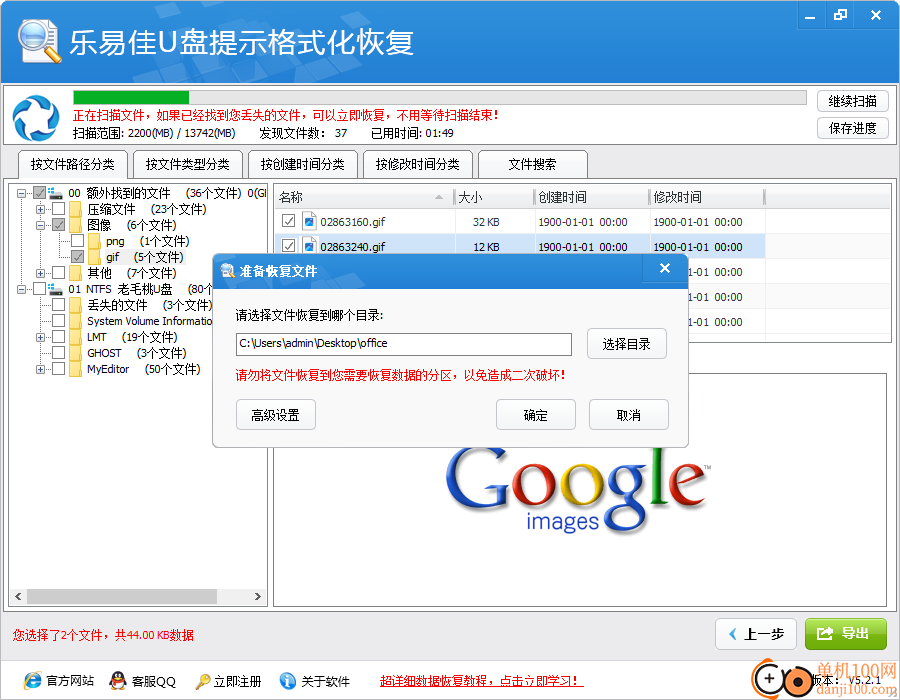Click the icon in the 准备恢复文件 dialog title
This screenshot has width=900, height=700.
coord(228,270)
